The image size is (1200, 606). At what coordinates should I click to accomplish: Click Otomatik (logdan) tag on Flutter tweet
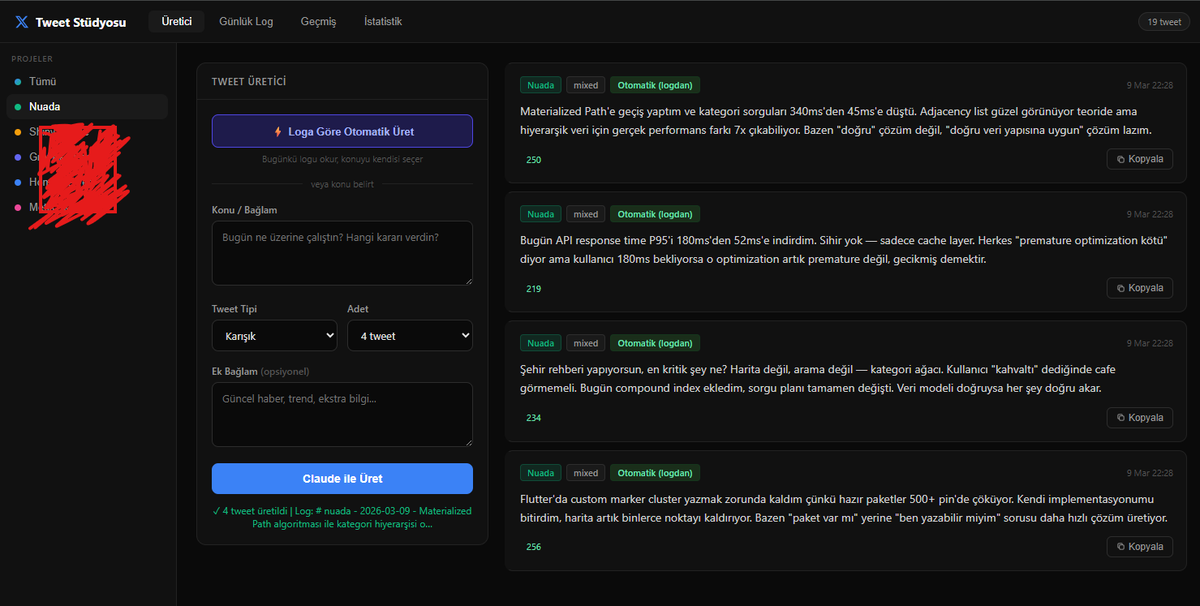655,472
